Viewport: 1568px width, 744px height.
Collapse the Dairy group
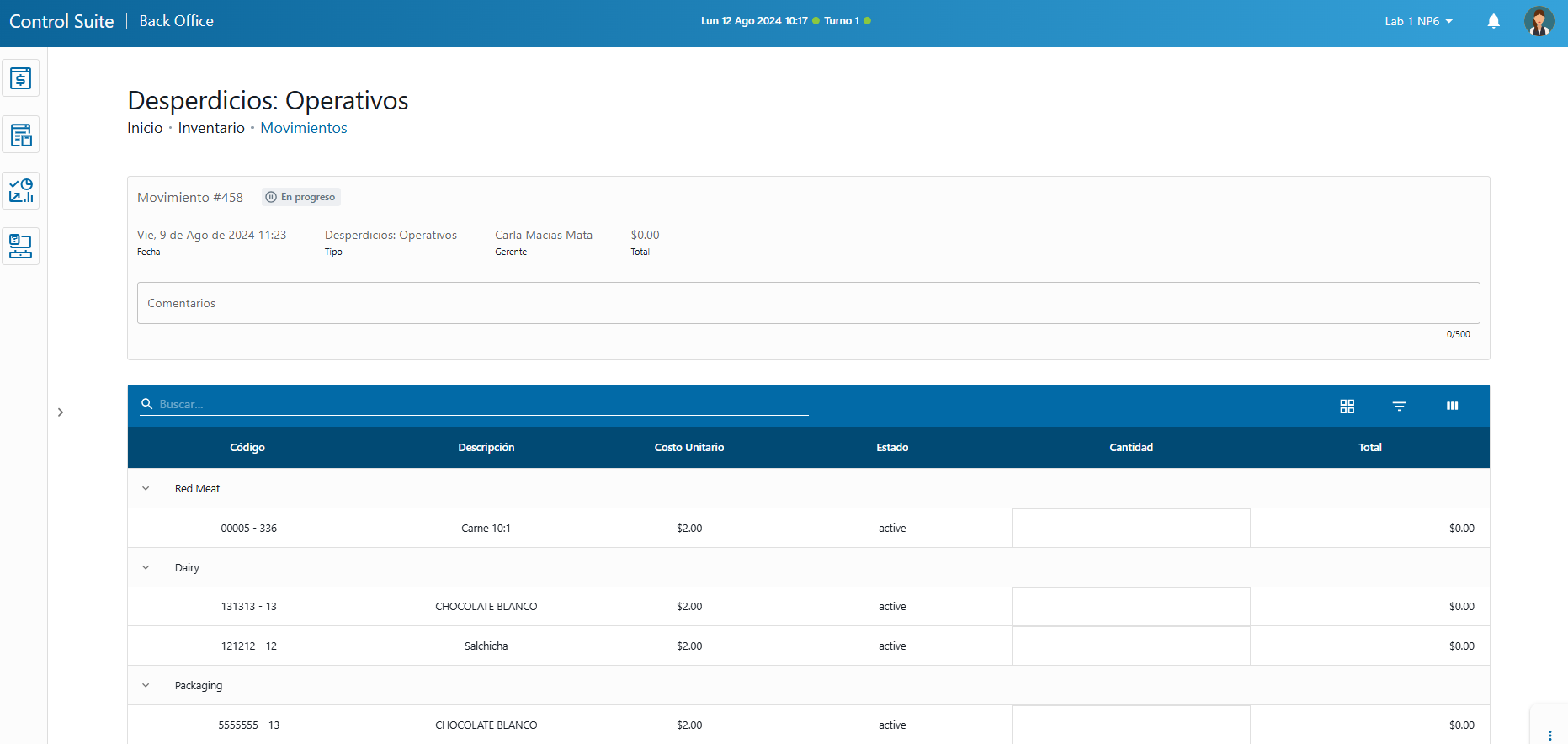pyautogui.click(x=146, y=567)
